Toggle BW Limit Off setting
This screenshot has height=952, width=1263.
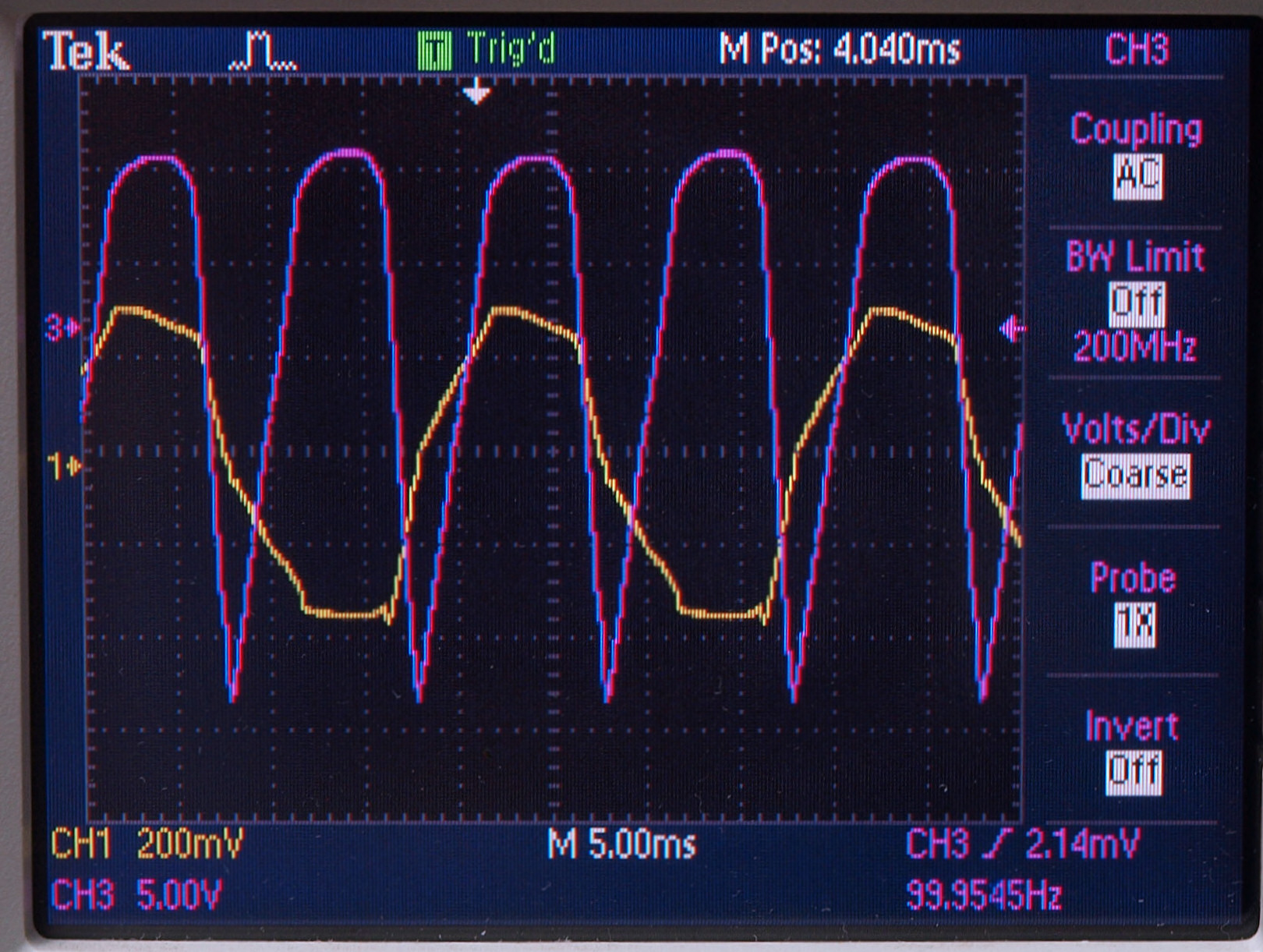pyautogui.click(x=1136, y=303)
